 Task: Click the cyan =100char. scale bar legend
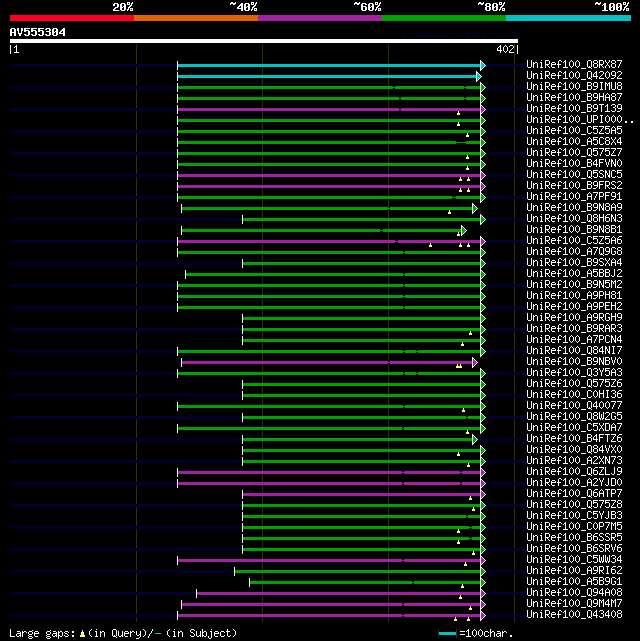pos(447,634)
